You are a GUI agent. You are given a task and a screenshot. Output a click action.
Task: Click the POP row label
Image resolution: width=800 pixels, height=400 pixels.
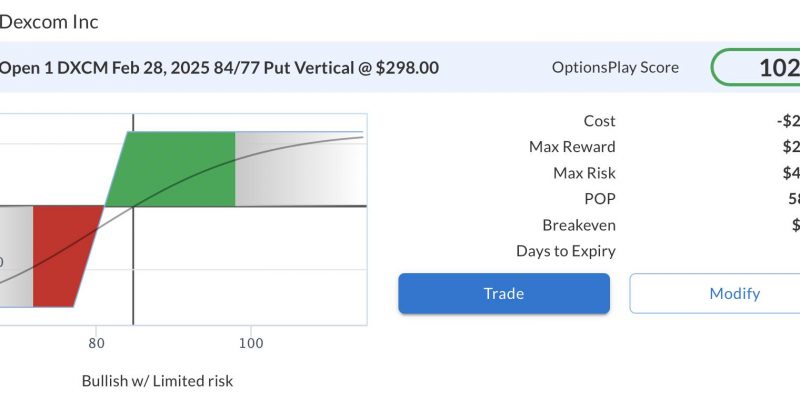[x=600, y=199]
